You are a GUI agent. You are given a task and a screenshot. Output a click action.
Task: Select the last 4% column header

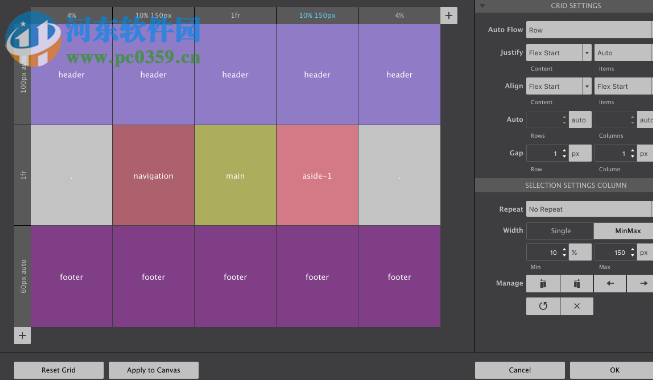[399, 15]
